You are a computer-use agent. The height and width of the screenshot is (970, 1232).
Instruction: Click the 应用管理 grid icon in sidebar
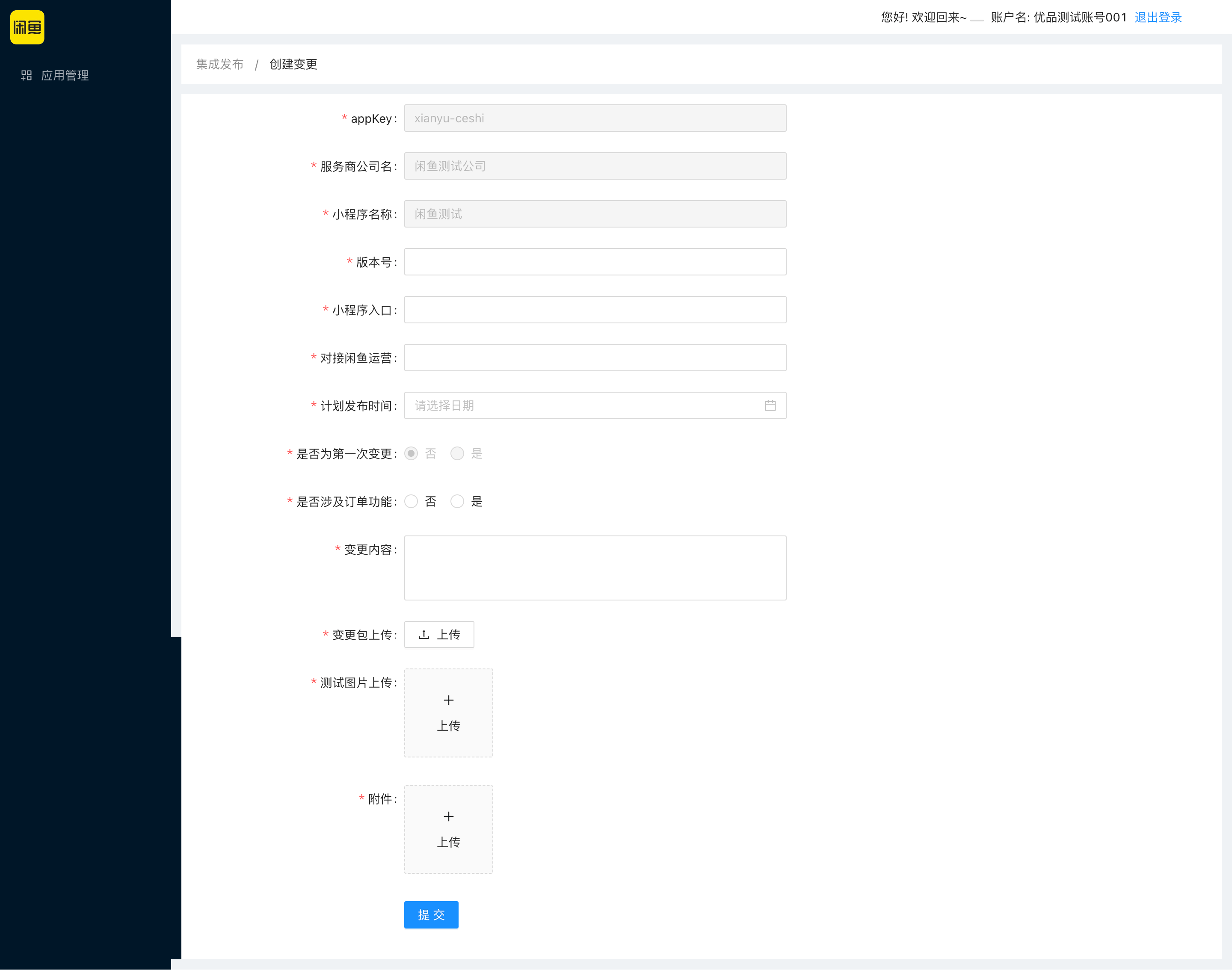[26, 75]
